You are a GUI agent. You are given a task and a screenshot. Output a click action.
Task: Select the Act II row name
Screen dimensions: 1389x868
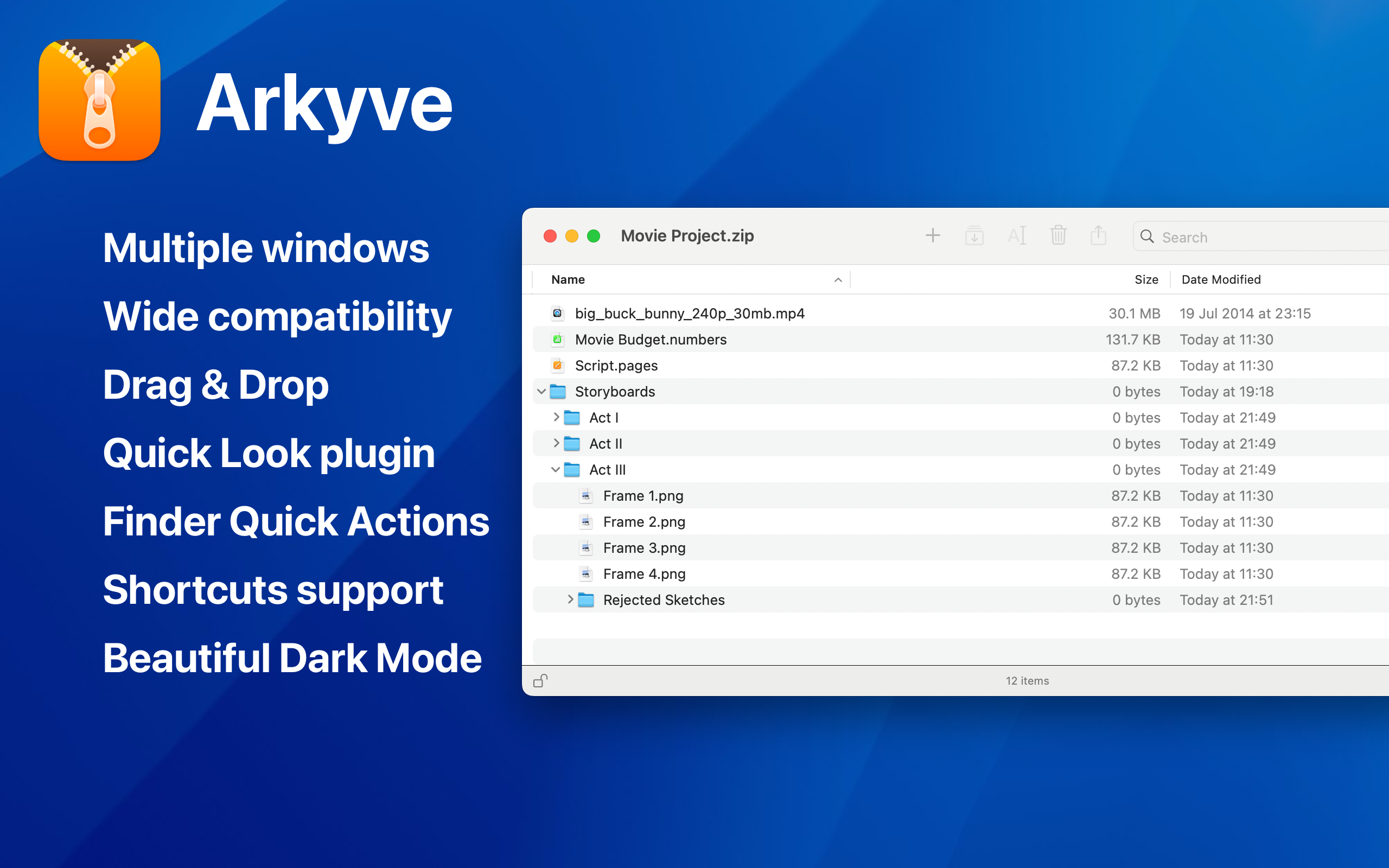pyautogui.click(x=606, y=444)
